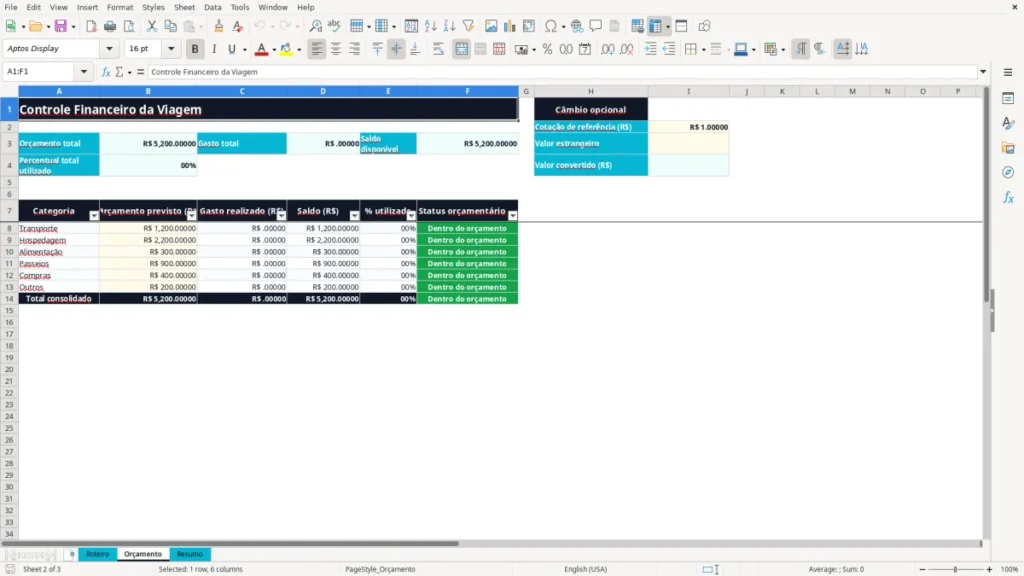
Task: Click the Save document icon
Action: click(x=61, y=26)
